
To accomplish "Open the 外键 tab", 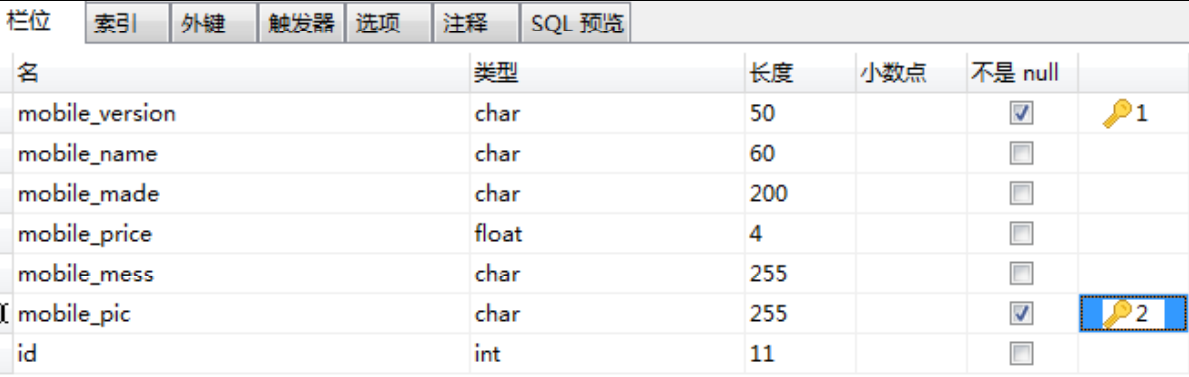I will [x=213, y=24].
